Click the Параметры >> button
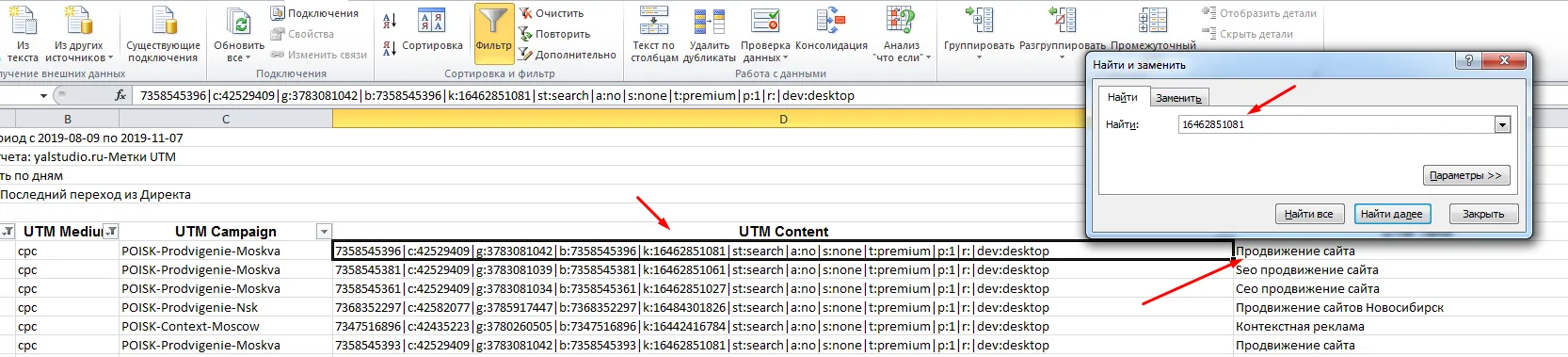 point(1465,175)
